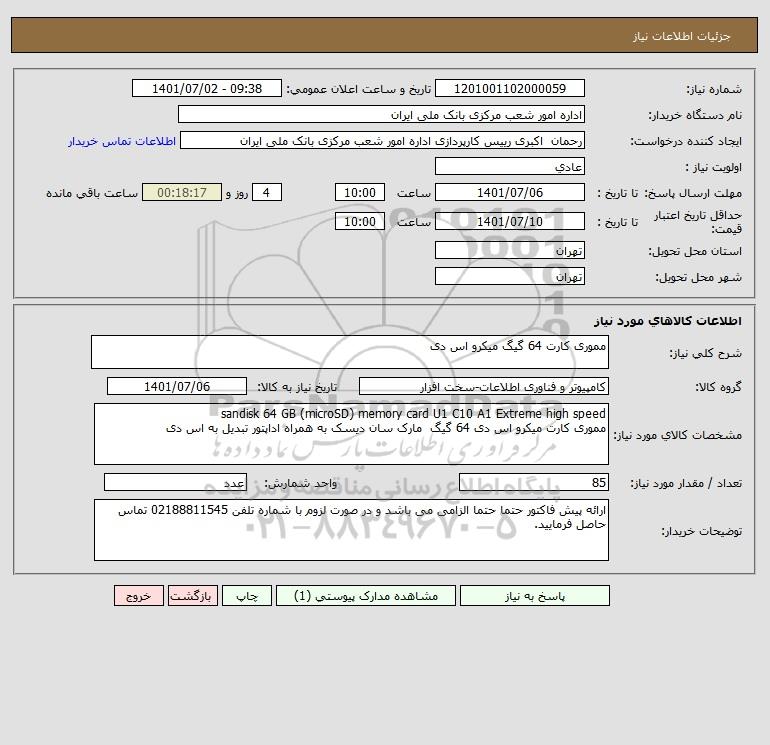Click remaining time countdown 00:18:17
Screen dimensions: 770x745
(x=182, y=193)
